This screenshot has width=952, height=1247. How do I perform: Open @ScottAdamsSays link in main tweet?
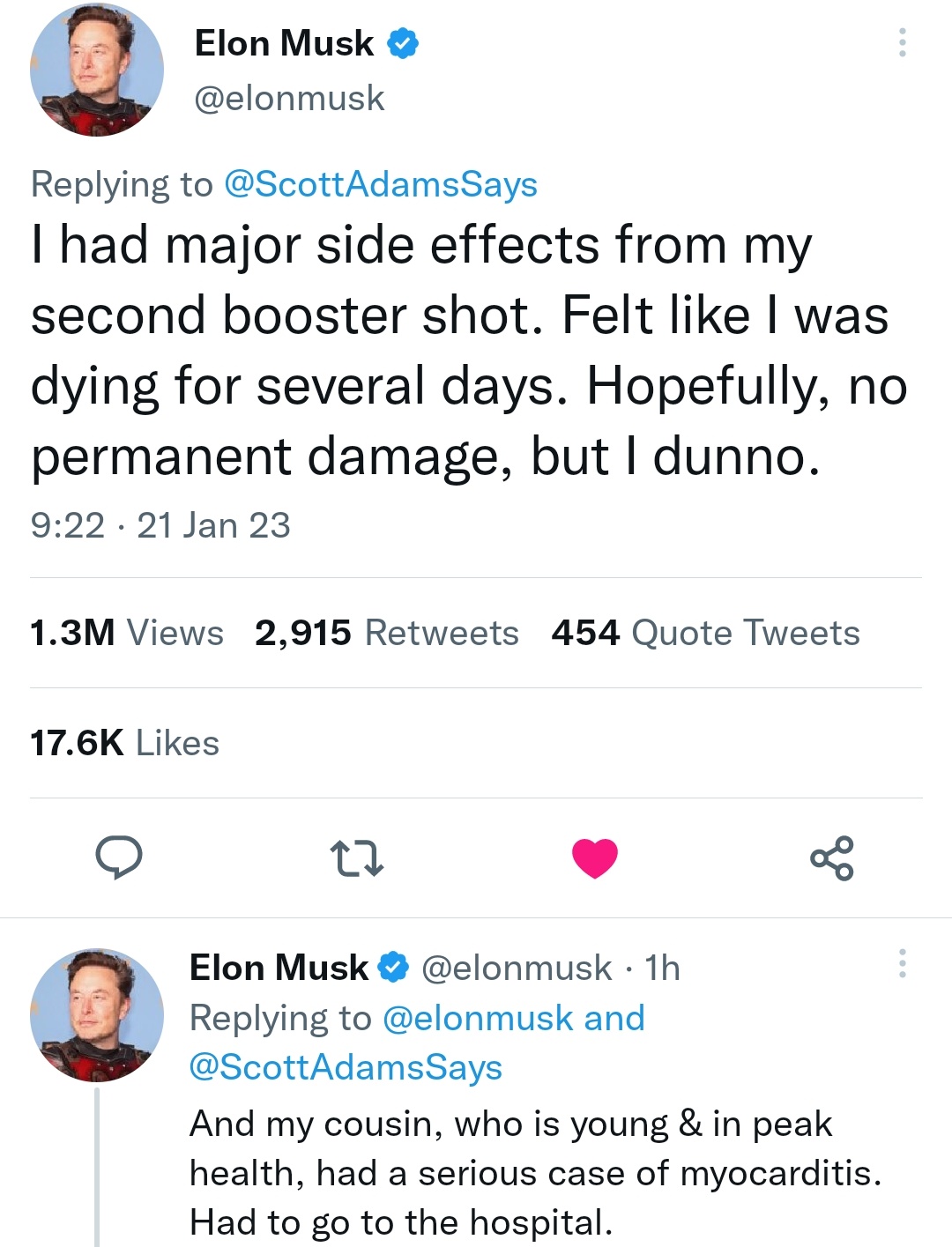[x=381, y=184]
